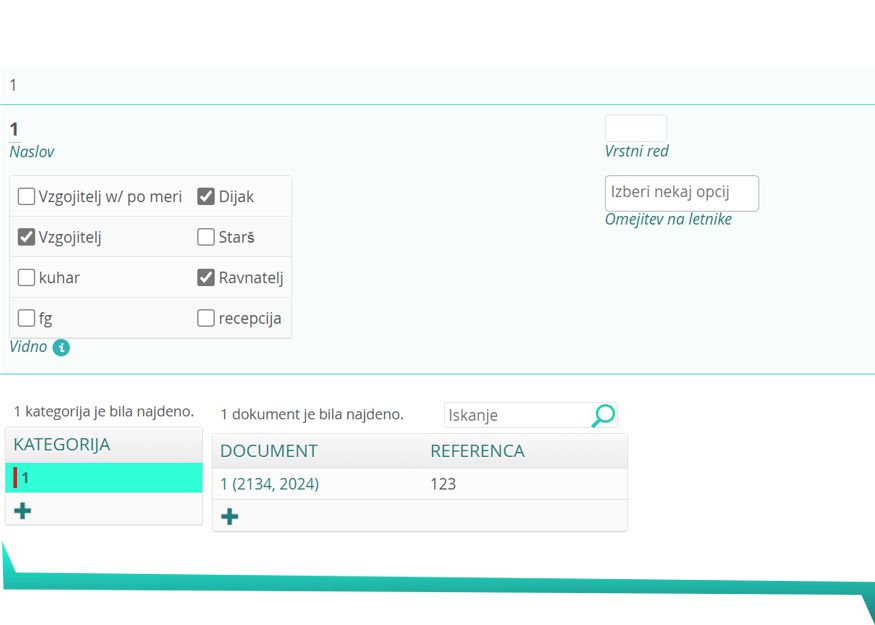Screen dimensions: 875x625
Task: Select category 1 in the Kategorija list
Action: (x=104, y=478)
